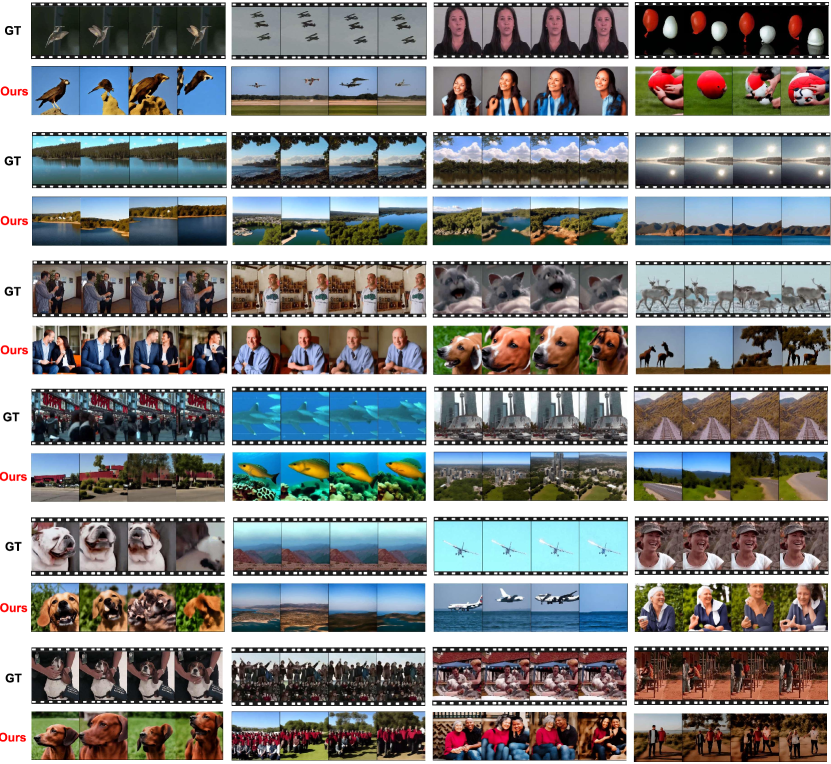Select the GT two men talking in office
The height and width of the screenshot is (764, 831).
(129, 289)
